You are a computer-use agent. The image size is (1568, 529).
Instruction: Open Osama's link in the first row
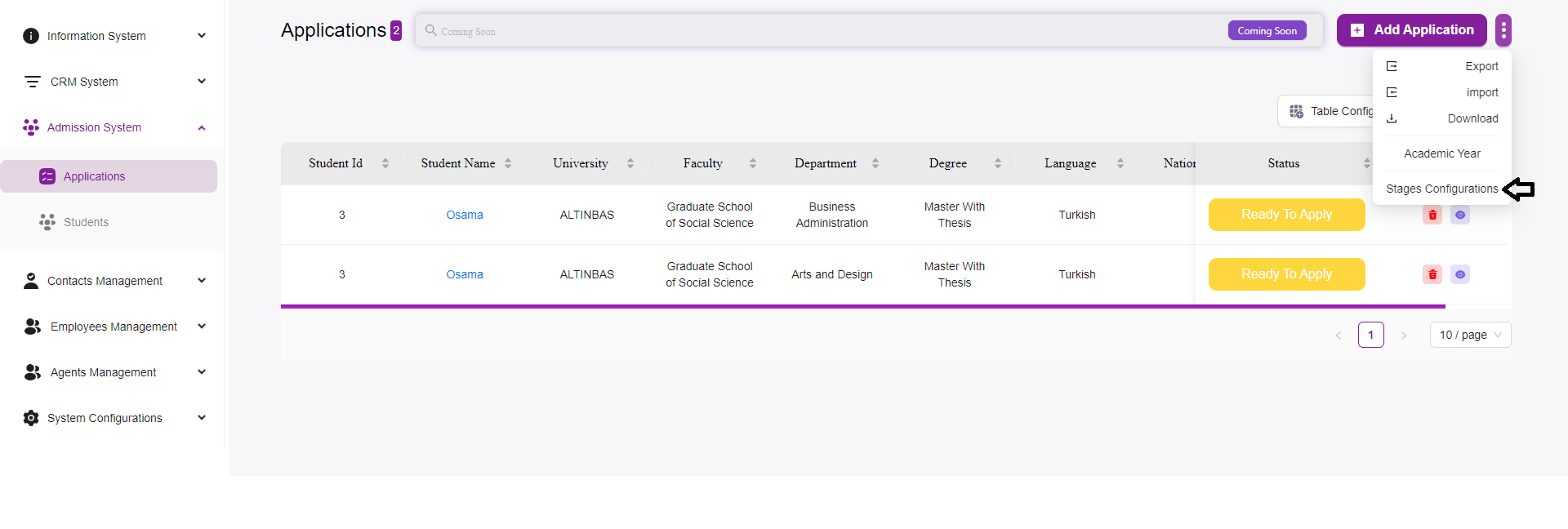pos(464,215)
